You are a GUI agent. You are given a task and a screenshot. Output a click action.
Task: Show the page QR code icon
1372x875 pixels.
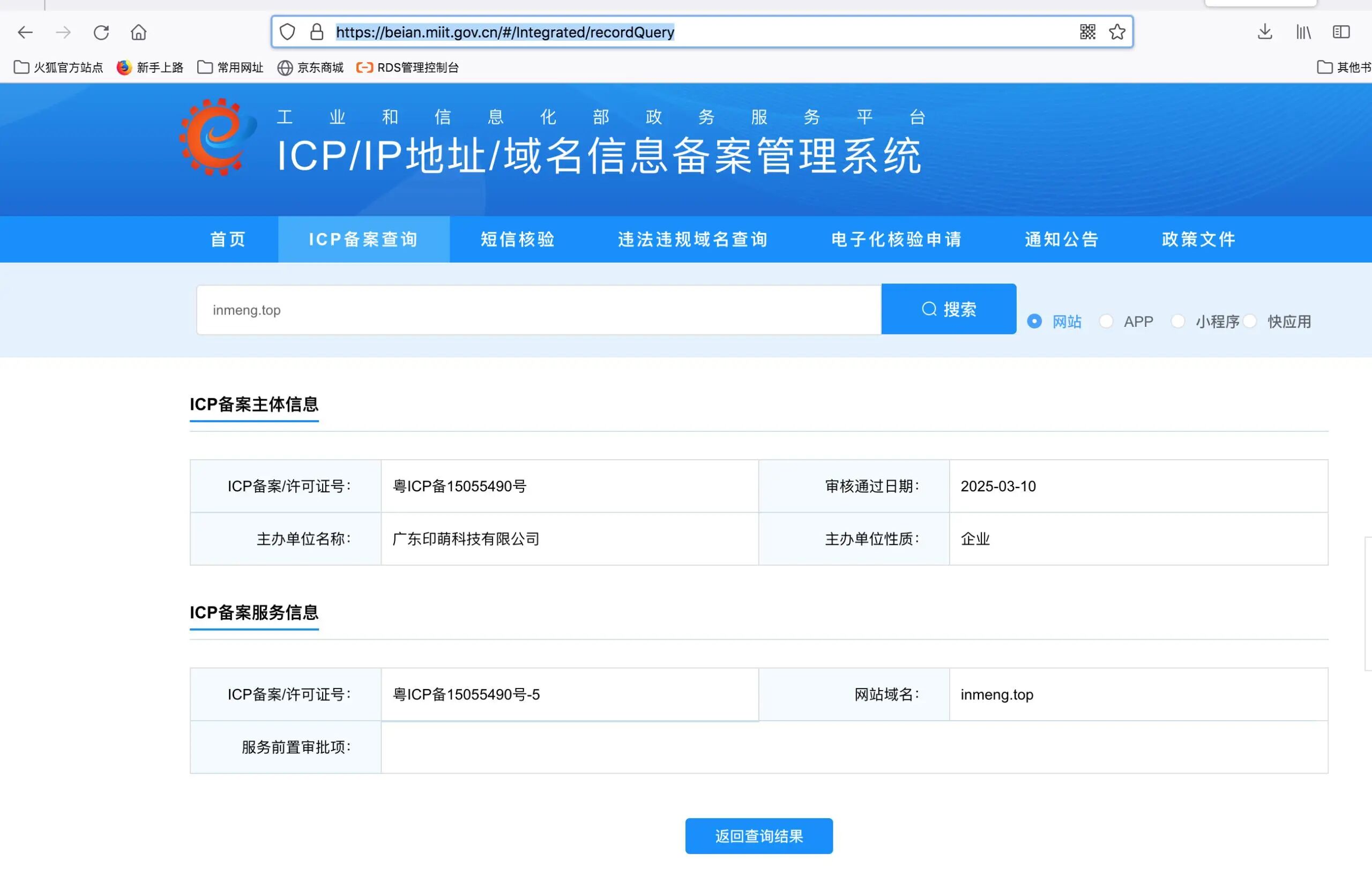click(1087, 32)
